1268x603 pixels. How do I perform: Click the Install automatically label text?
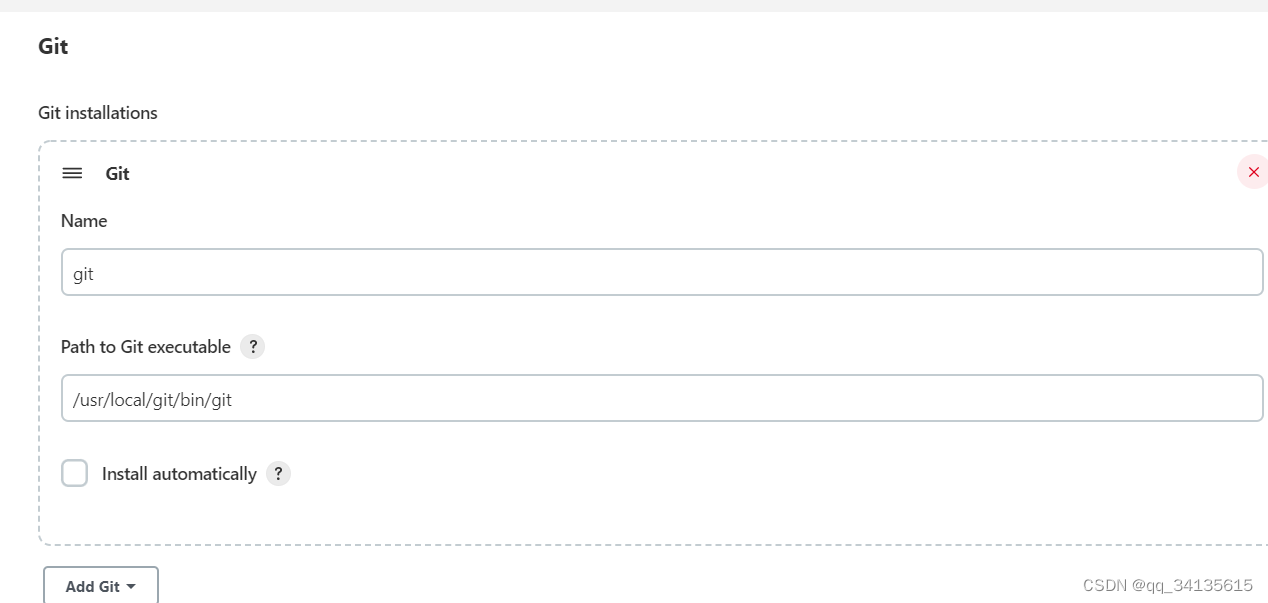pos(179,473)
